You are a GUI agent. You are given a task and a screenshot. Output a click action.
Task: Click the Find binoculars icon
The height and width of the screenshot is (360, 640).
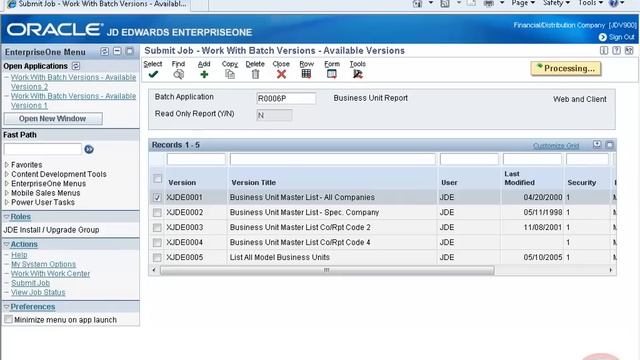[x=178, y=74]
